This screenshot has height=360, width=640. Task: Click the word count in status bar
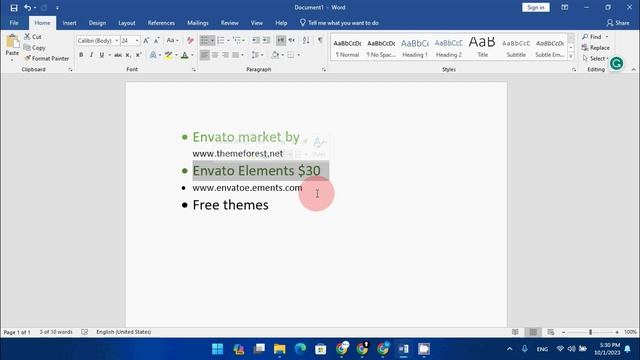tap(56, 332)
